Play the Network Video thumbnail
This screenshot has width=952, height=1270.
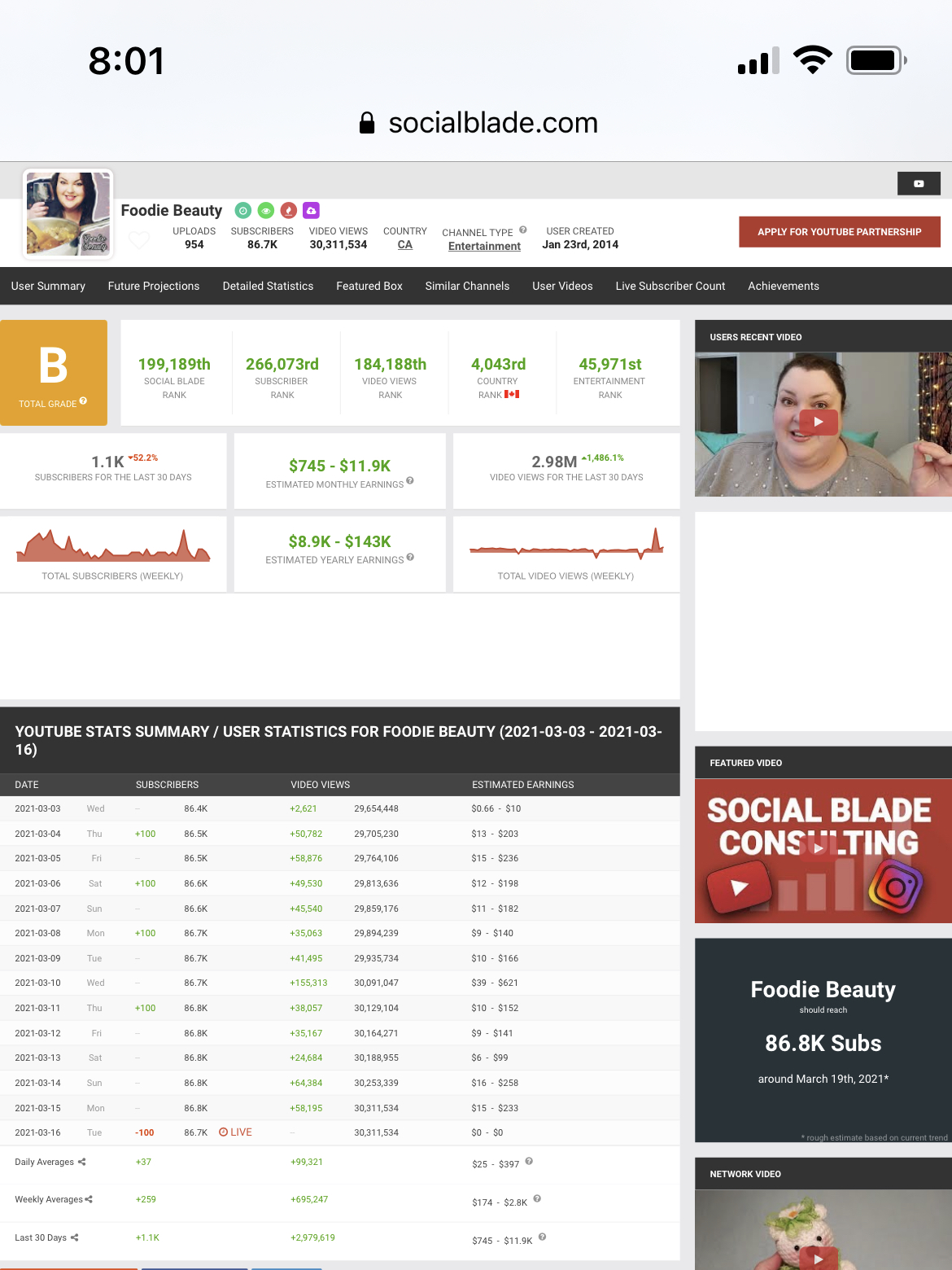(x=819, y=1259)
